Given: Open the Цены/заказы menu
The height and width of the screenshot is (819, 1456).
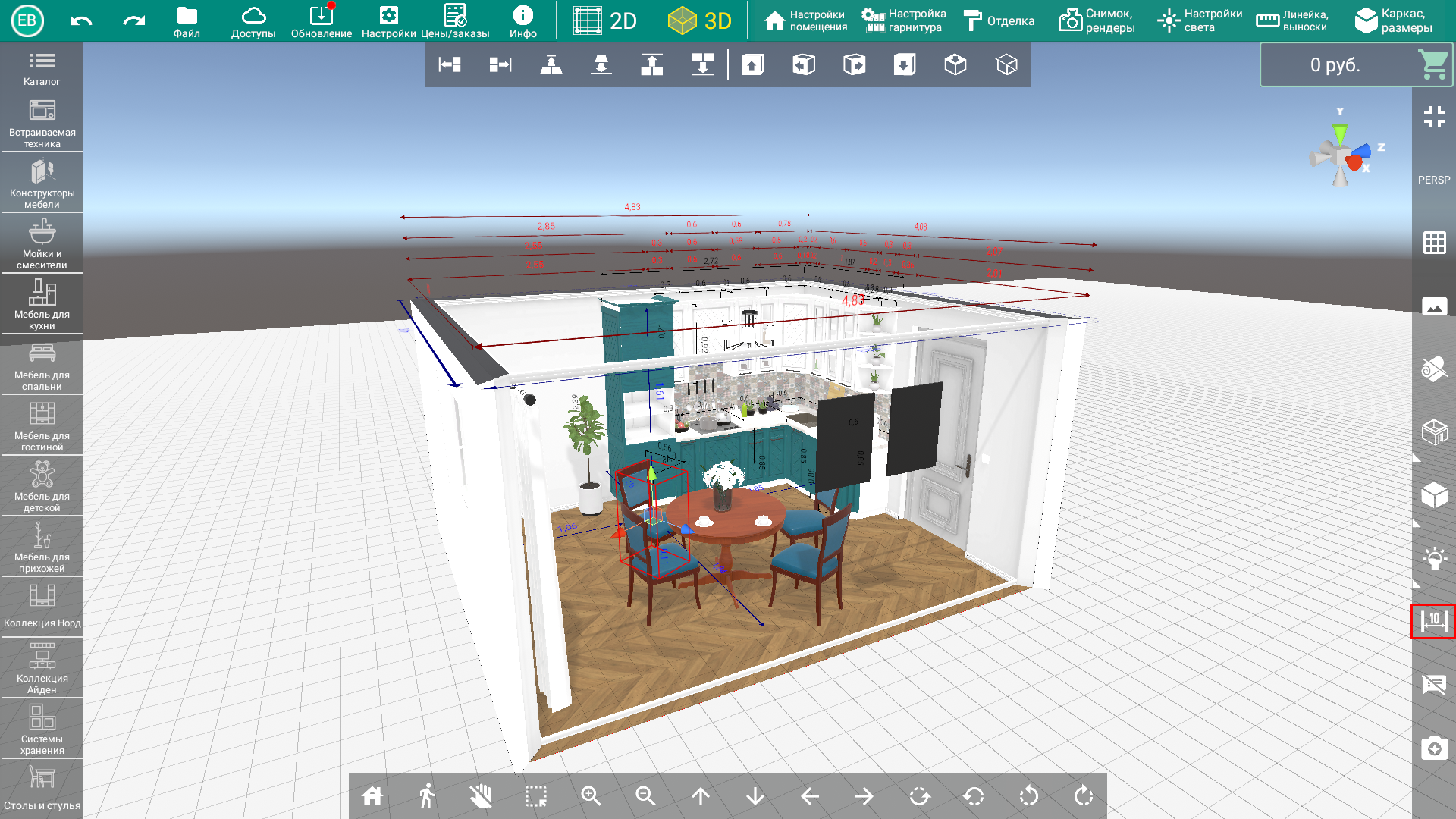Looking at the screenshot, I should coord(455,22).
